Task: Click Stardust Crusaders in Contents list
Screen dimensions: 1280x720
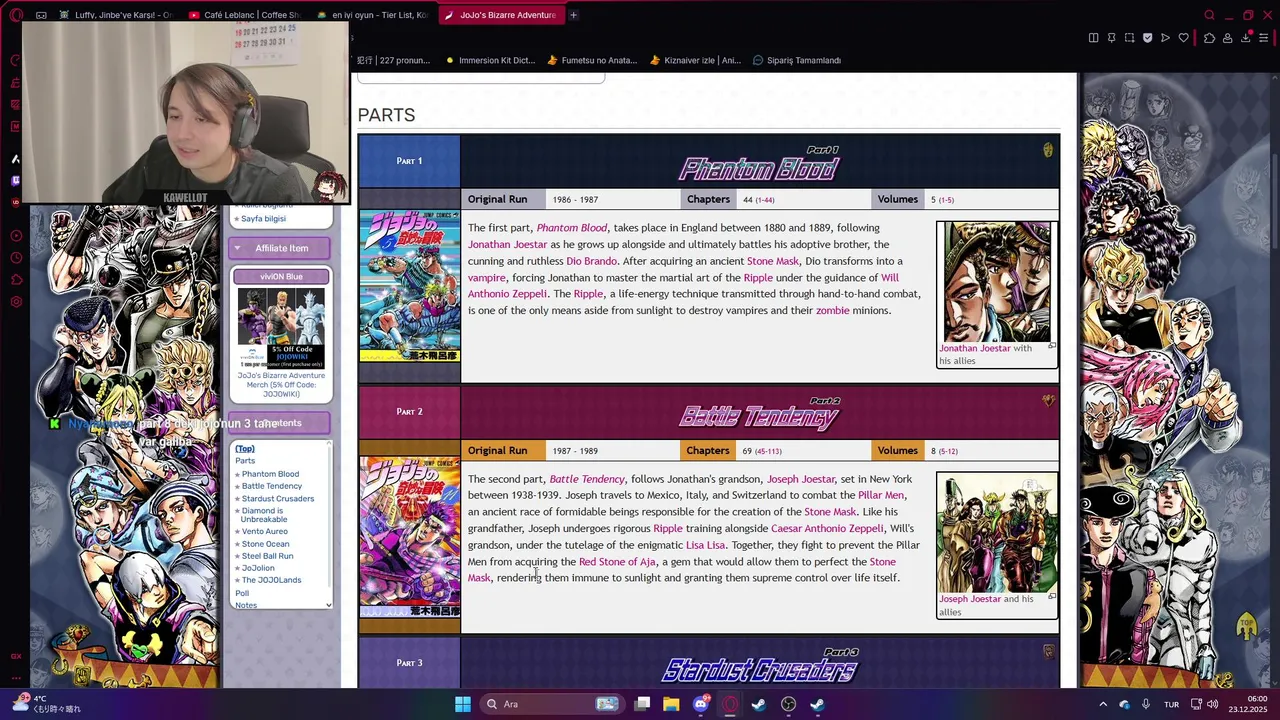Action: 278,498
